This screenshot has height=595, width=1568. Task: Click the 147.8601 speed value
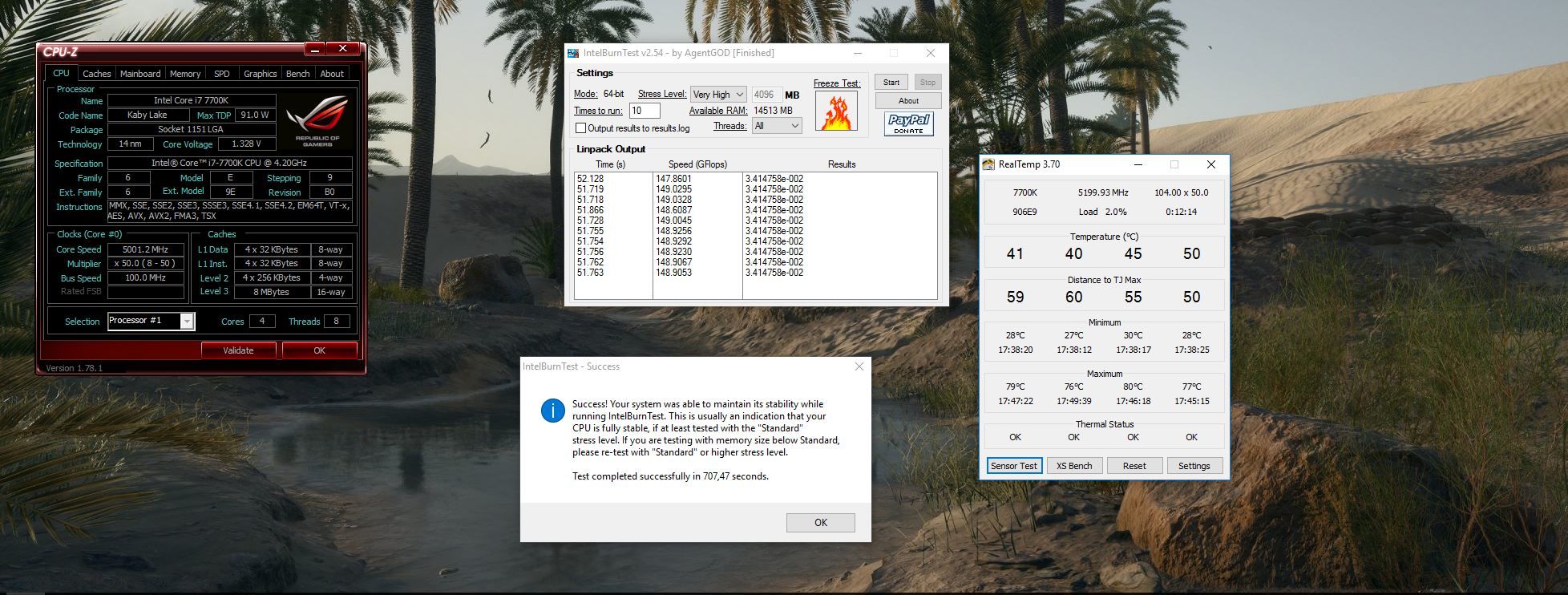pyautogui.click(x=673, y=180)
